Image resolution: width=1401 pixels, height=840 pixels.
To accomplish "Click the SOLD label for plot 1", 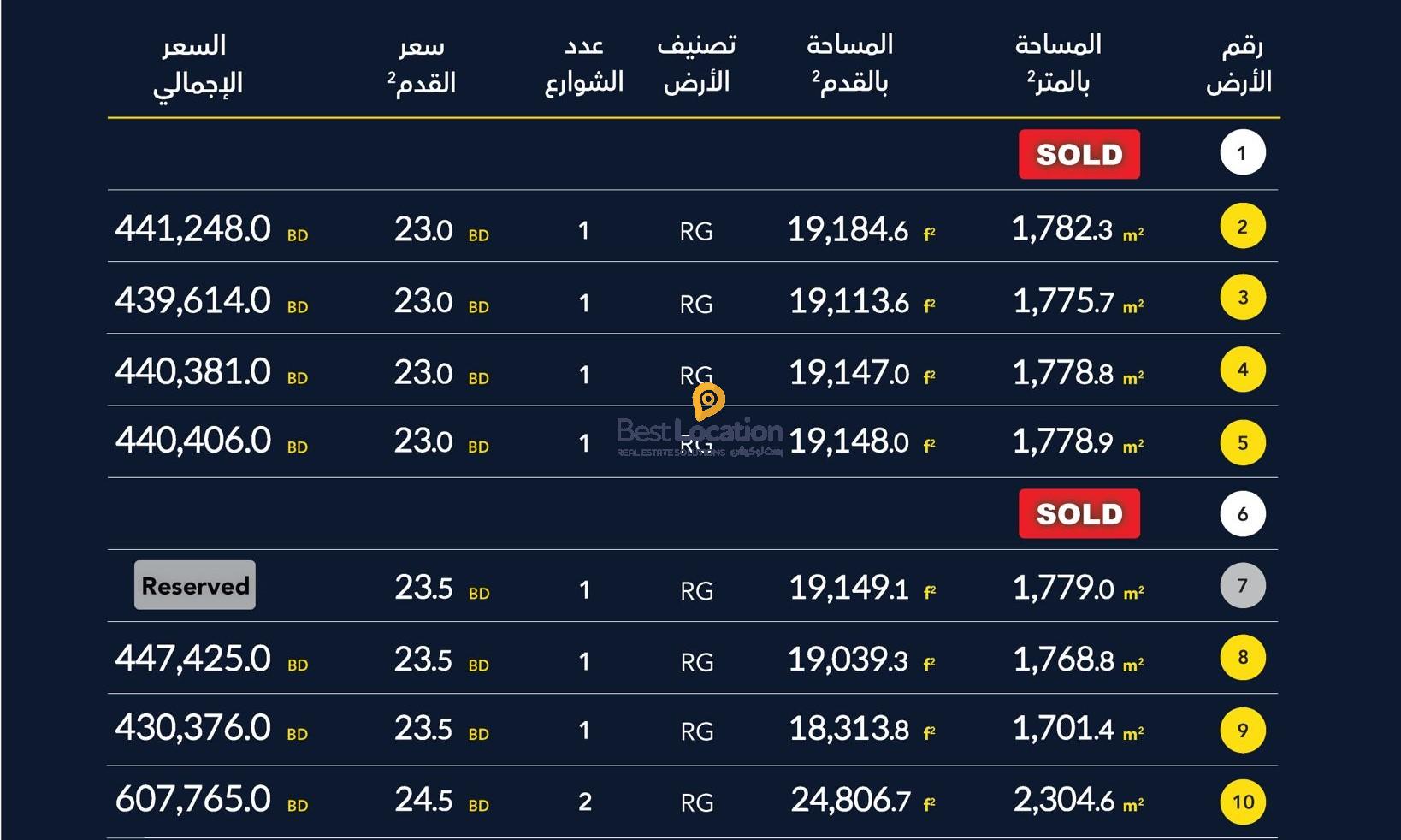I will pos(1079,155).
